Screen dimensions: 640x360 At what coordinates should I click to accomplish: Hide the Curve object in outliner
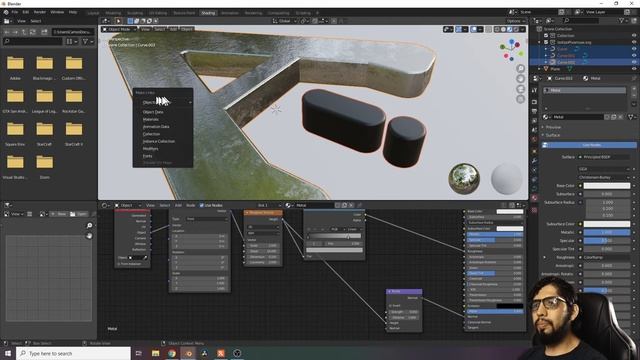(634, 49)
